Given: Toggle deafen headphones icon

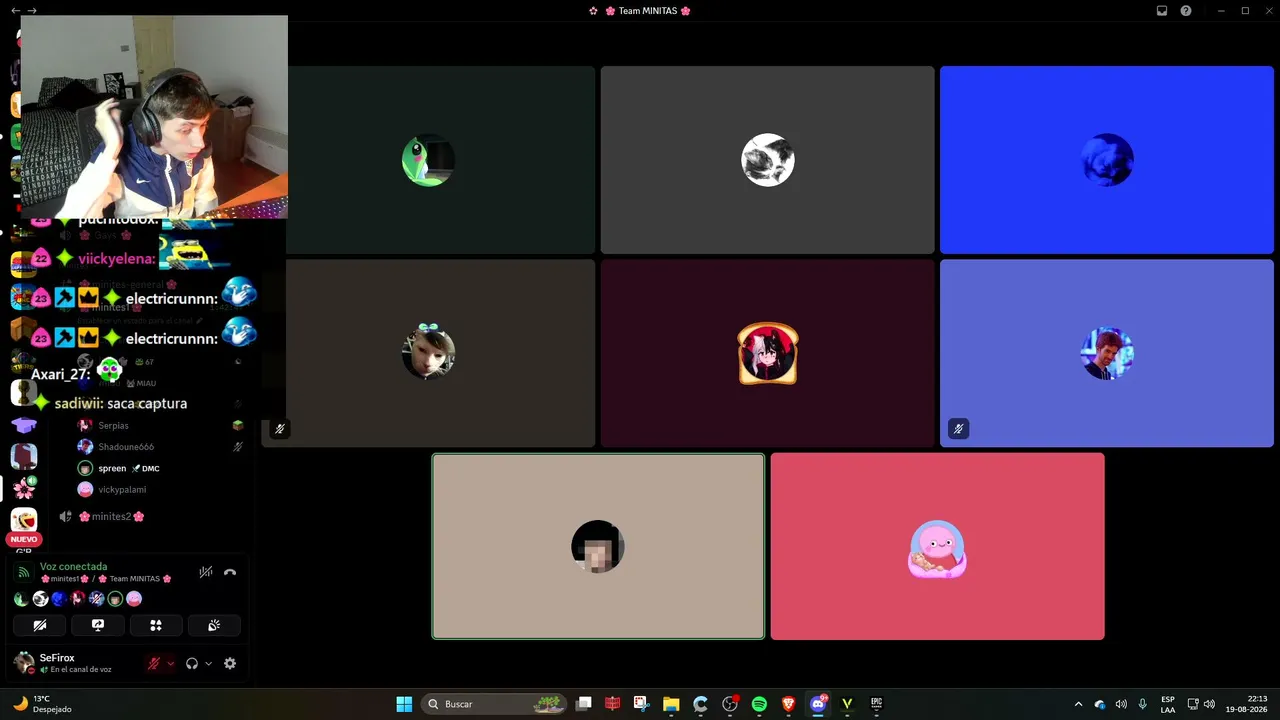Looking at the screenshot, I should (192, 663).
